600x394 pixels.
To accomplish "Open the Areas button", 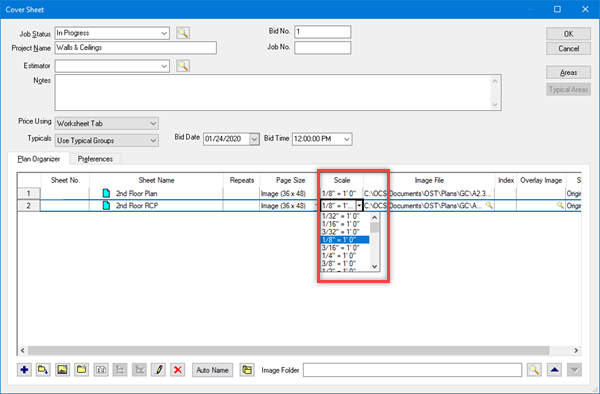I will (x=568, y=73).
